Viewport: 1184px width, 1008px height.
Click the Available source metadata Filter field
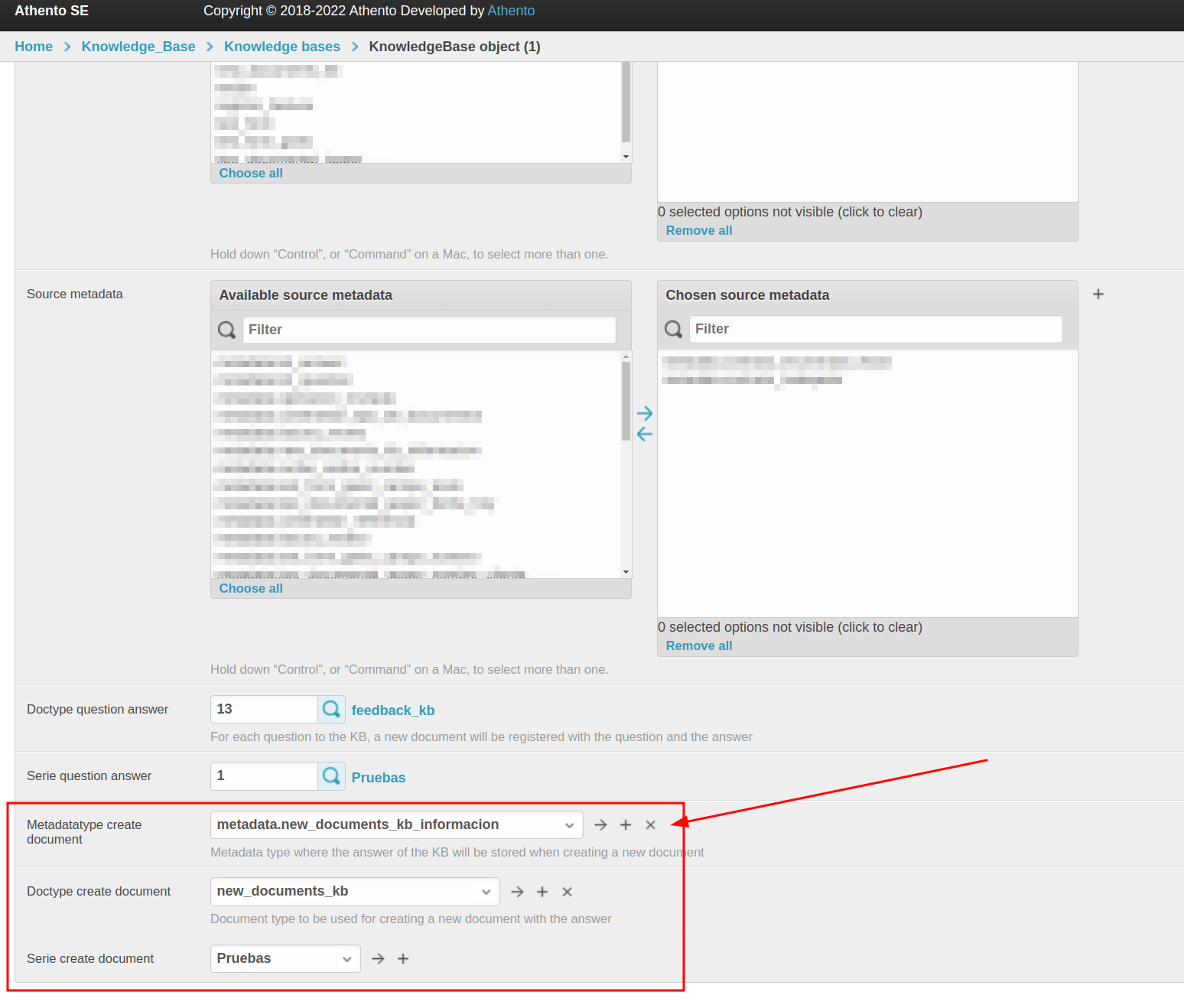(x=429, y=330)
